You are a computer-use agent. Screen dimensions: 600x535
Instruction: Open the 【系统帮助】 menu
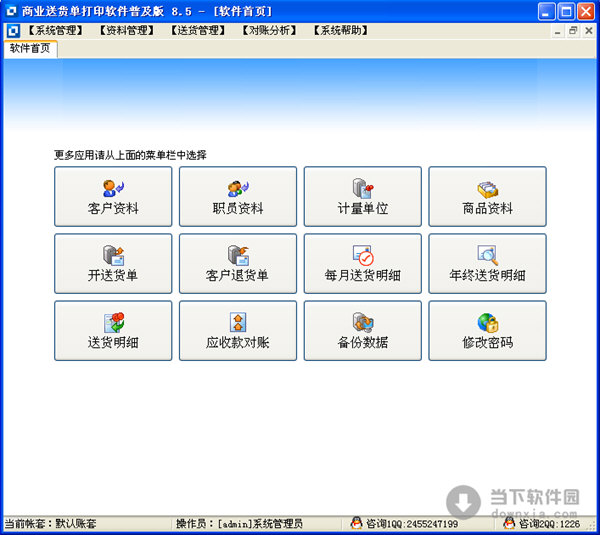341,31
